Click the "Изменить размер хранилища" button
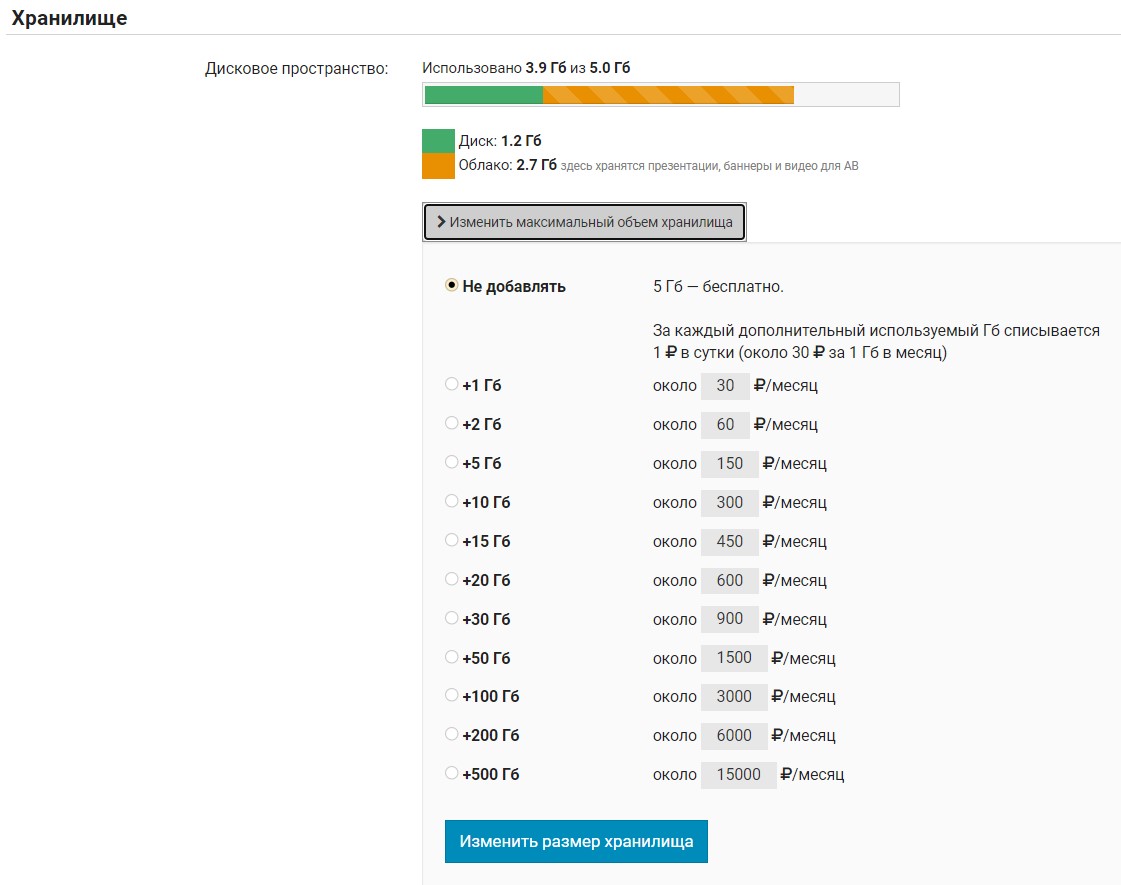The width and height of the screenshot is (1121, 885). click(576, 841)
